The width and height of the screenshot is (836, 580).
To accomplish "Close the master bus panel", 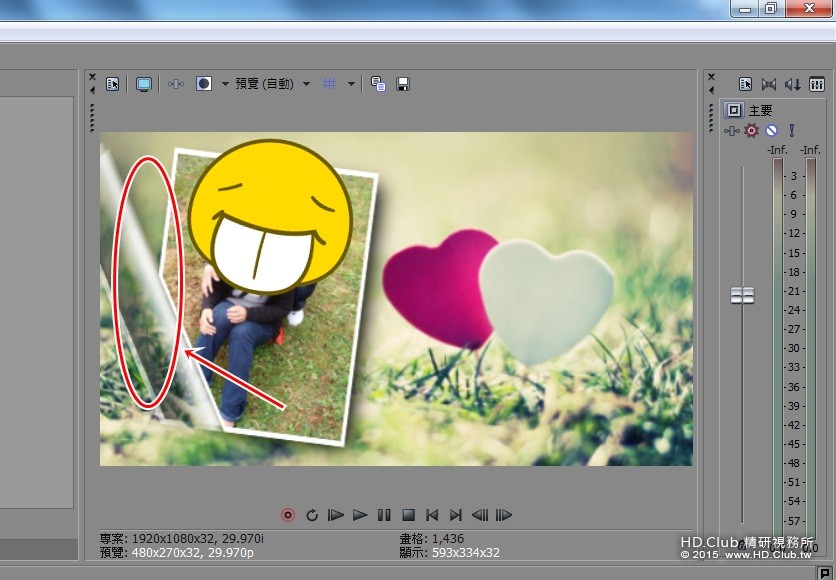I will 711,77.
